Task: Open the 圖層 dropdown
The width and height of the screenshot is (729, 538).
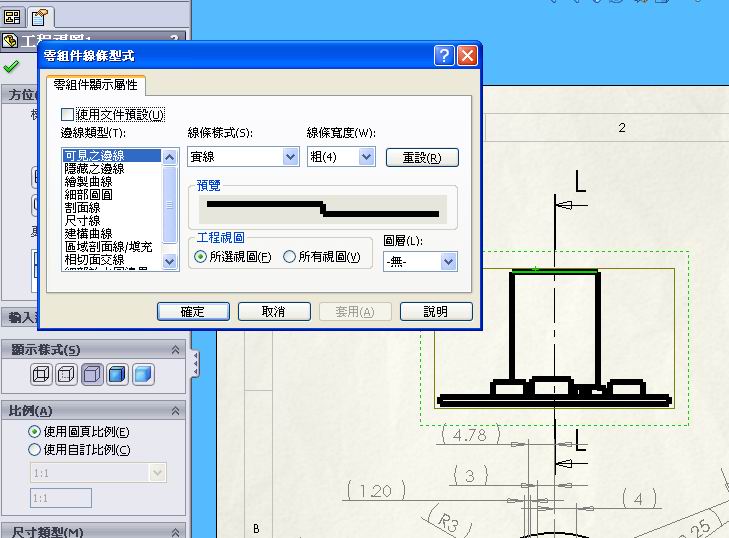Action: click(449, 262)
